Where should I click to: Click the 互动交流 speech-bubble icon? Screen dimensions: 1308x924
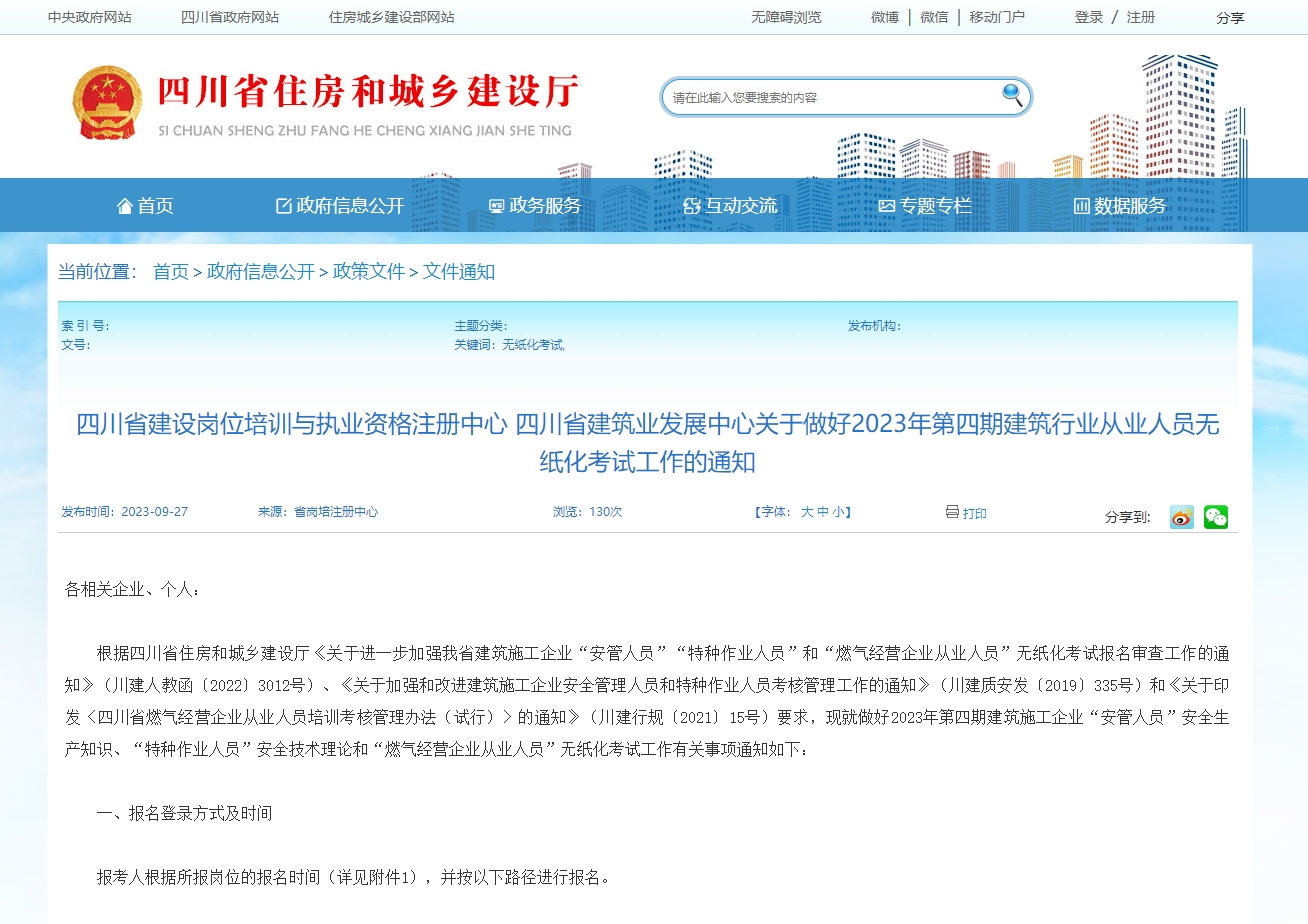(690, 205)
